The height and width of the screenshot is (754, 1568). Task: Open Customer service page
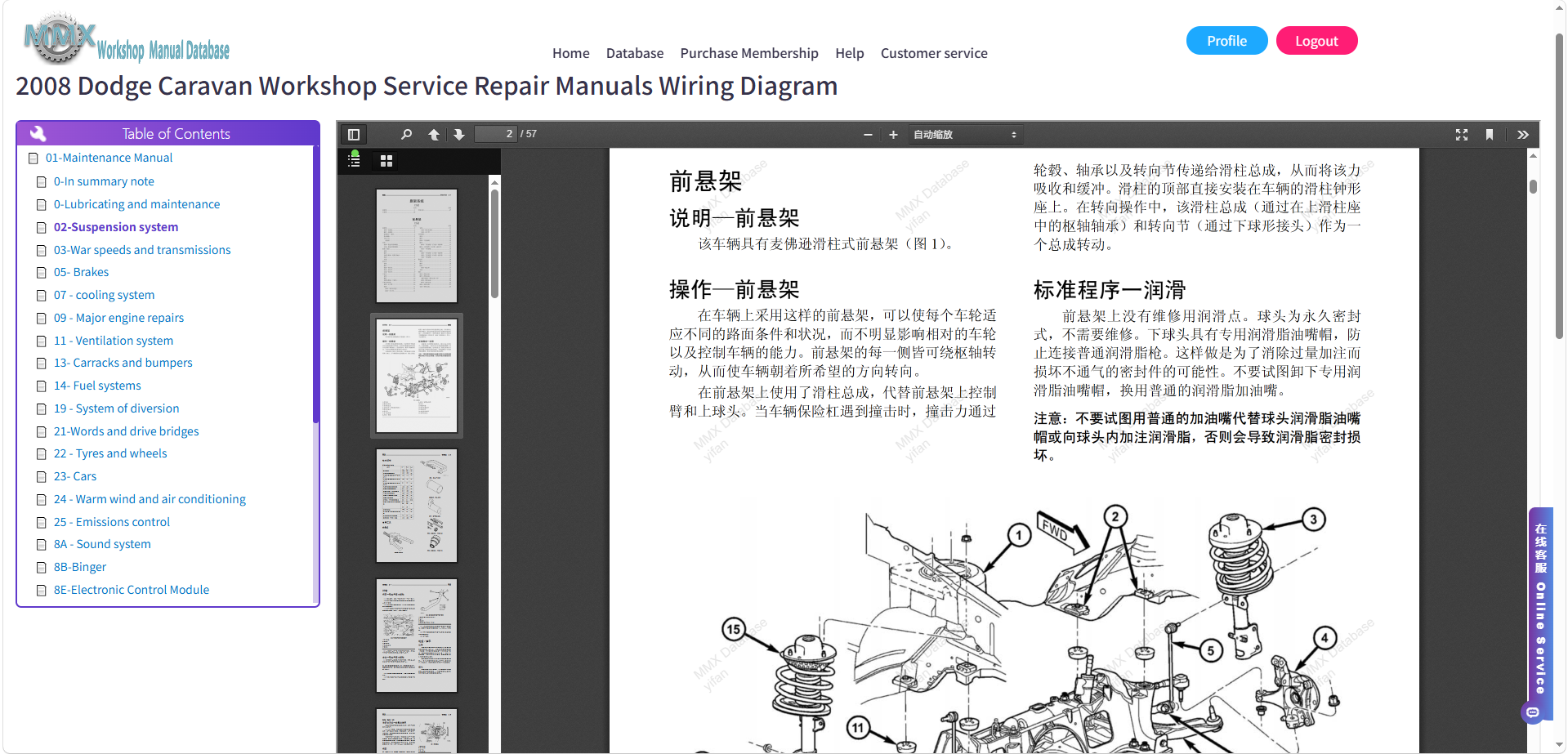tap(934, 53)
